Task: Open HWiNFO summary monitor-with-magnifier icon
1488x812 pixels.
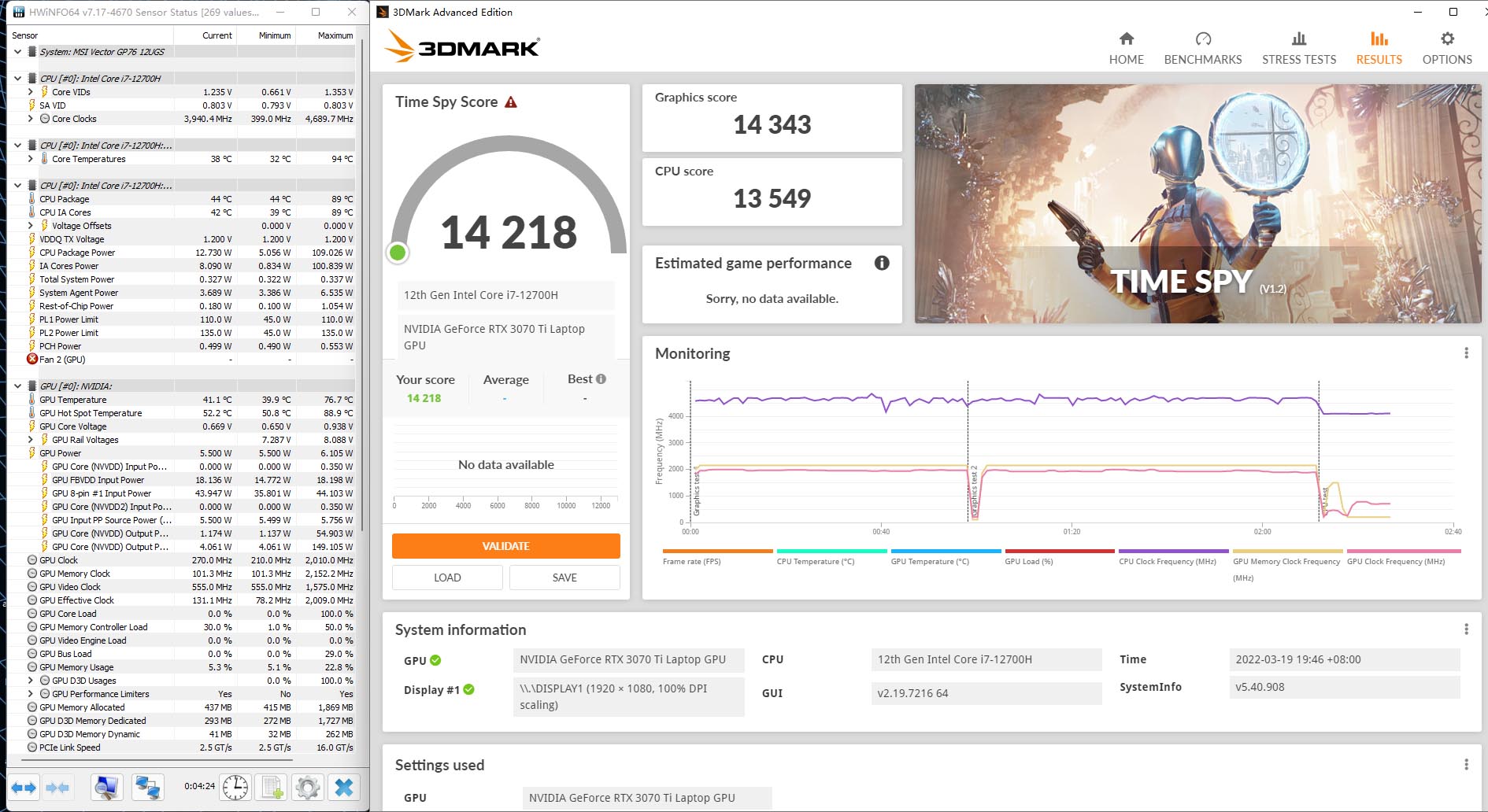Action: [x=106, y=788]
